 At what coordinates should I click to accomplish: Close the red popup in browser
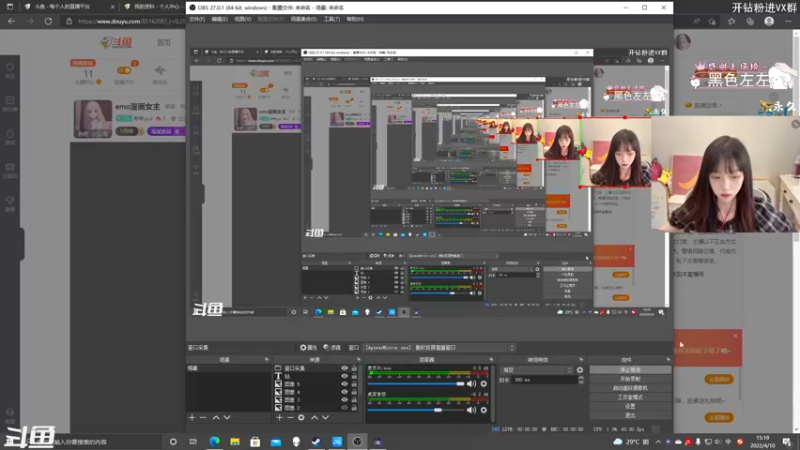click(x=735, y=336)
